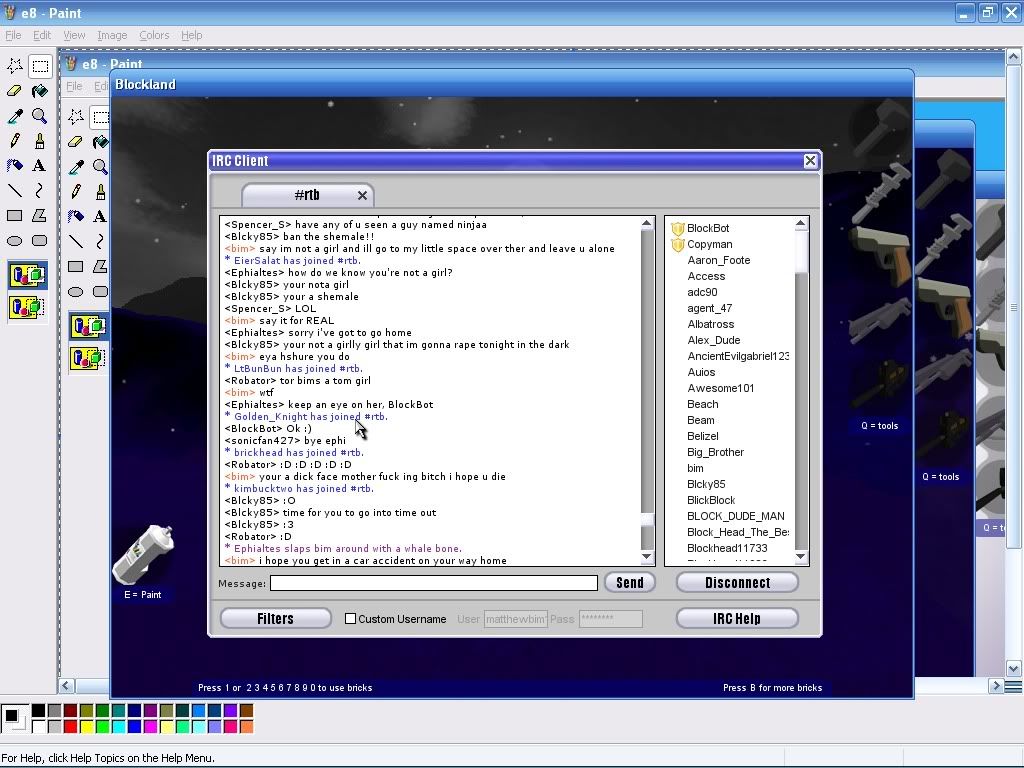Click the "EierSalat has joined #rtb." line
The image size is (1024, 768).
[x=293, y=261]
